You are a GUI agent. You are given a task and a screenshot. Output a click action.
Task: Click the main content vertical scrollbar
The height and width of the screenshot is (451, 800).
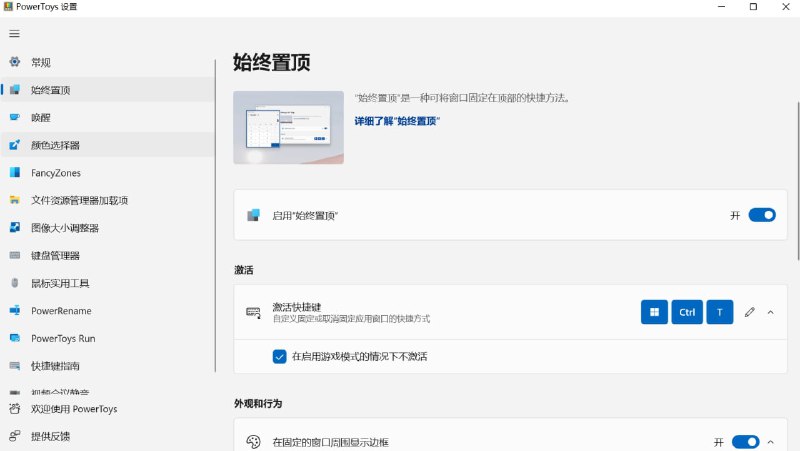pos(798,181)
